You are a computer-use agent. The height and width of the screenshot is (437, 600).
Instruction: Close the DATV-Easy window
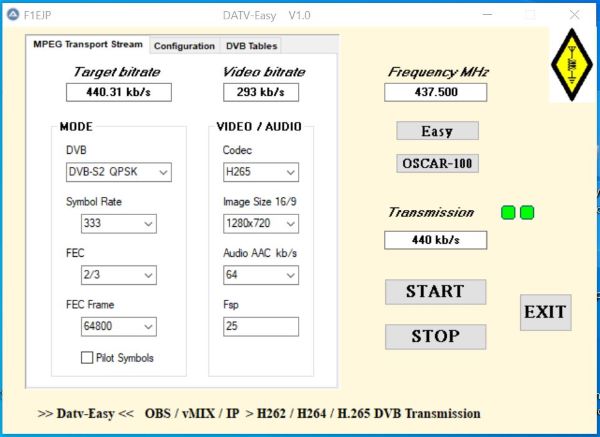[x=574, y=15]
